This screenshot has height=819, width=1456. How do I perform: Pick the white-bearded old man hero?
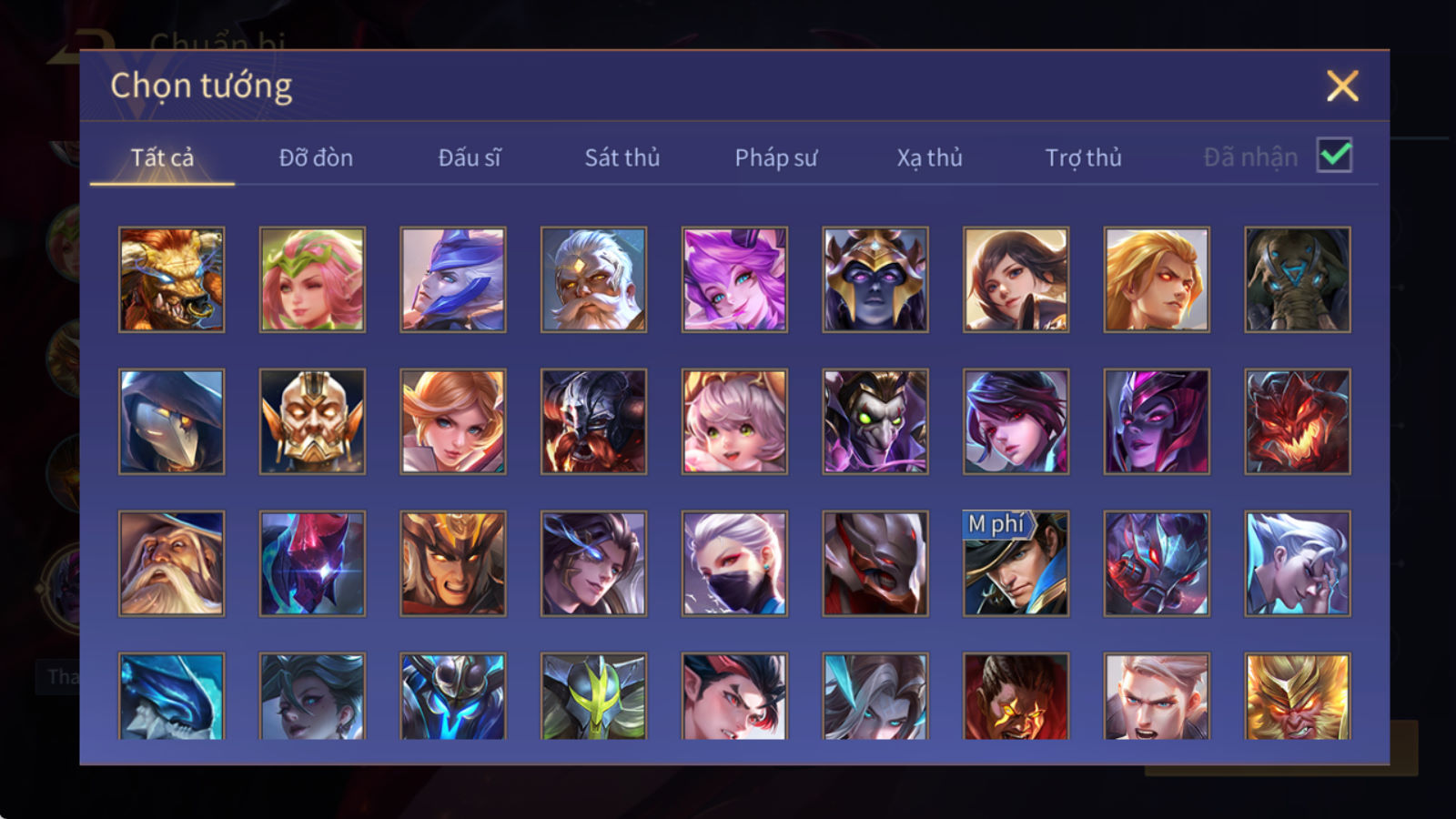[593, 279]
